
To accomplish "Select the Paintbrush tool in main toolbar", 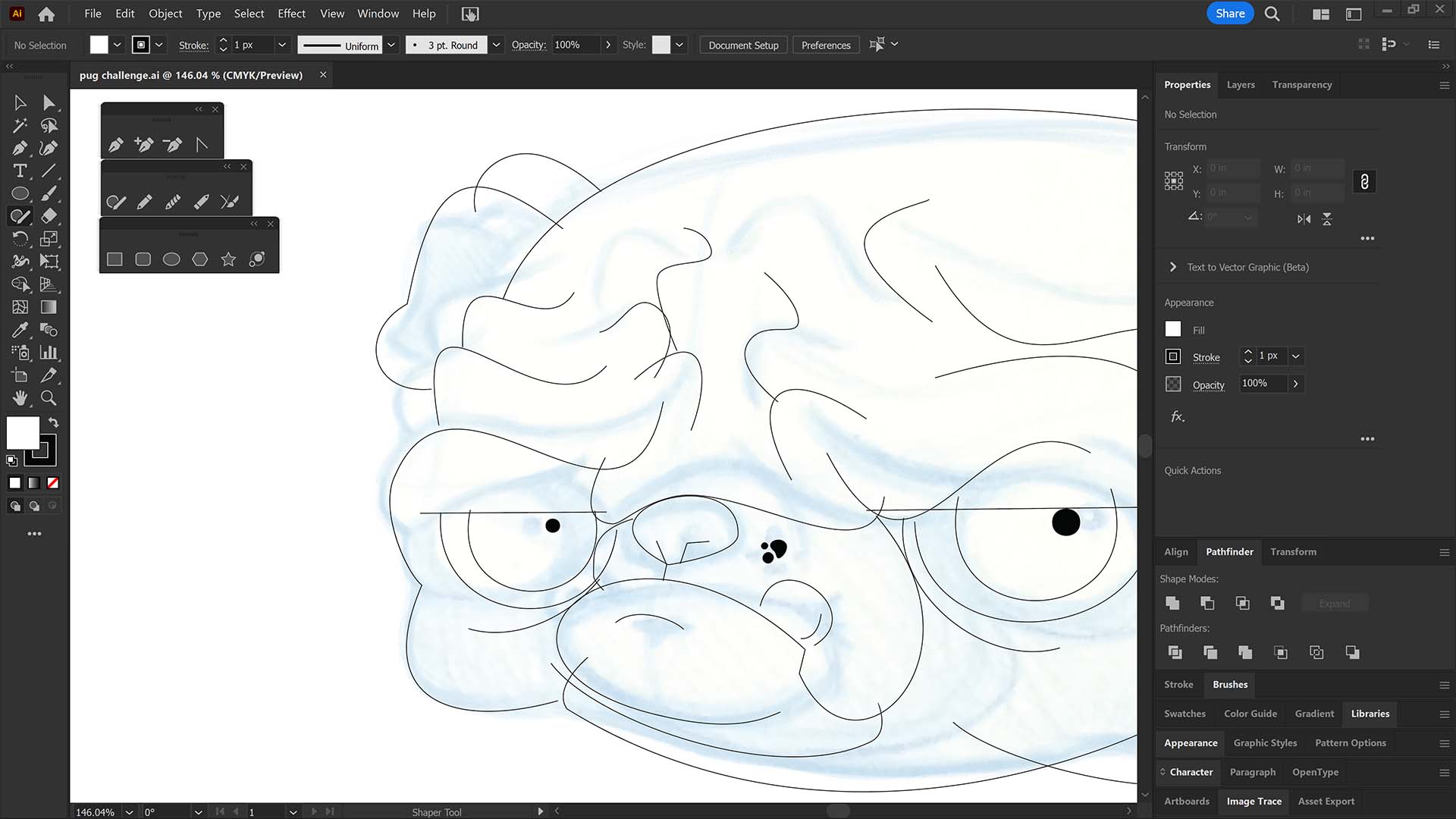I will (49, 193).
